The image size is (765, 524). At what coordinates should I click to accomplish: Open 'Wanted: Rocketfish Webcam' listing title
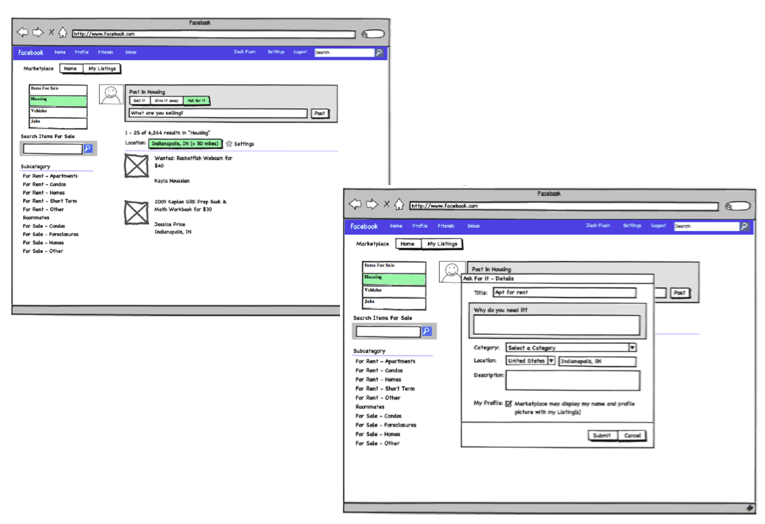tap(193, 161)
